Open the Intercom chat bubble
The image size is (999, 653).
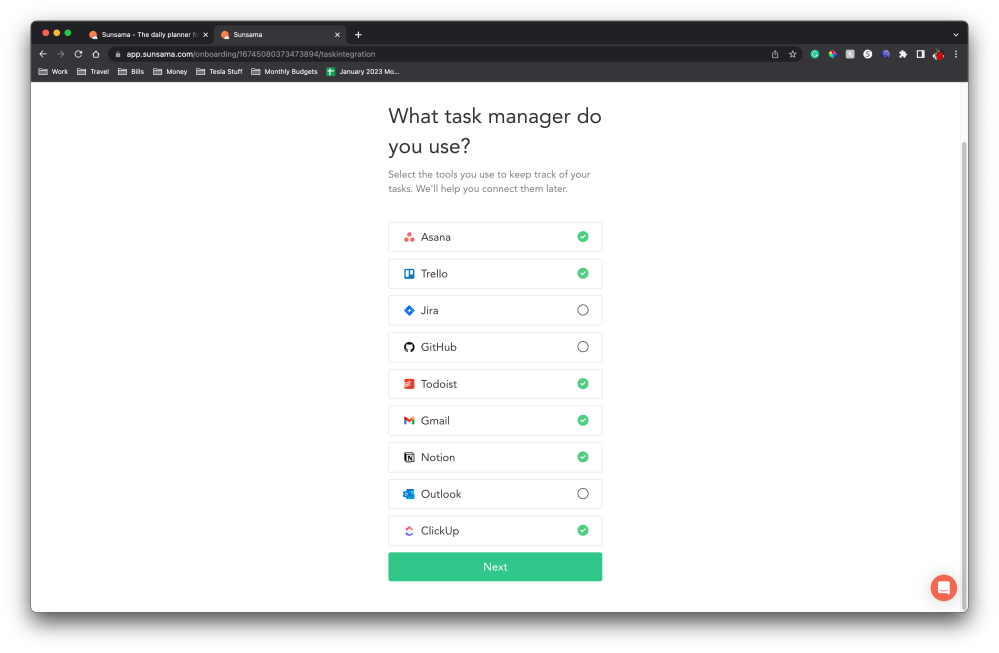click(x=943, y=588)
